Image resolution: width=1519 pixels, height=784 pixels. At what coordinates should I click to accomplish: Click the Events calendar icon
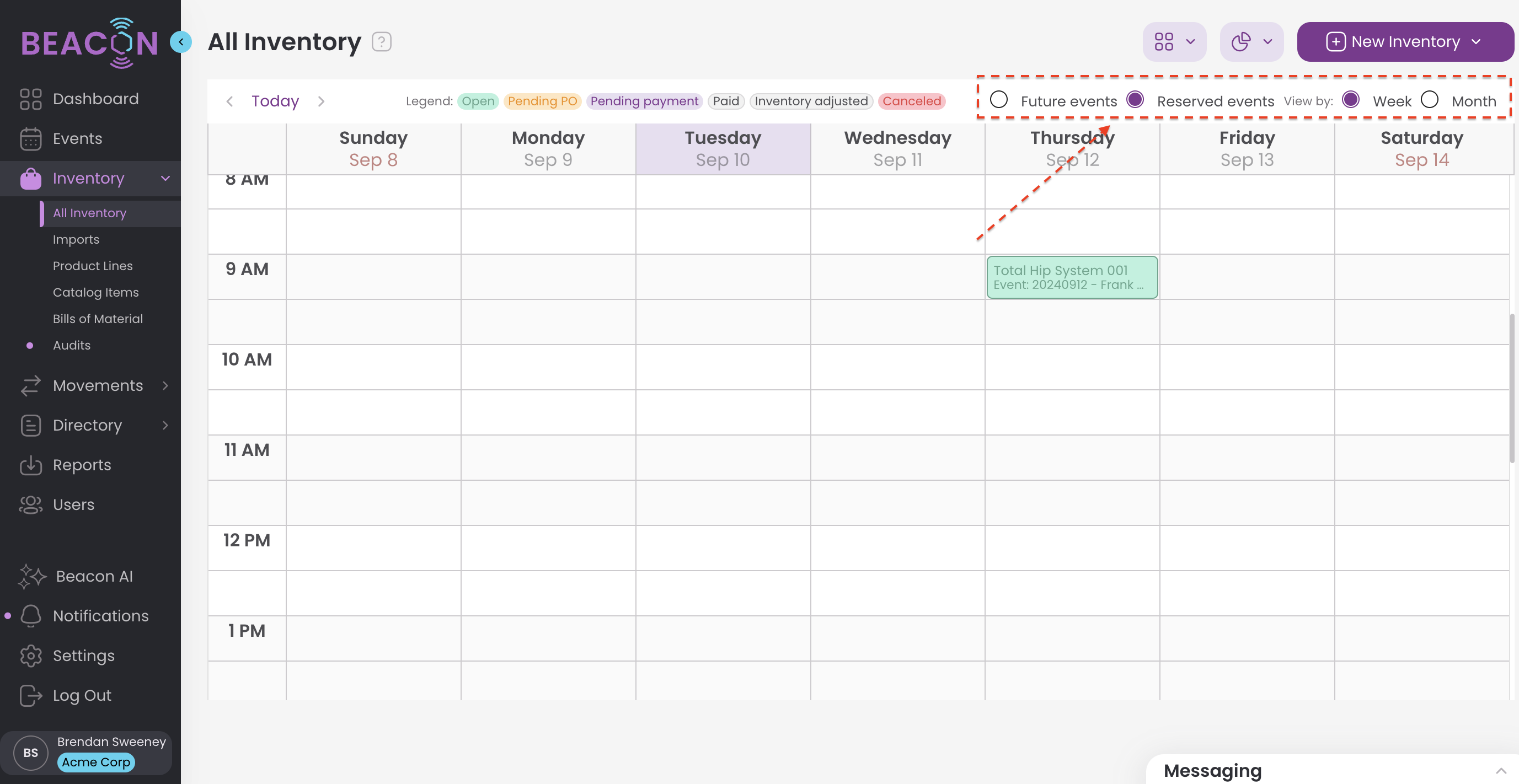pyautogui.click(x=31, y=138)
